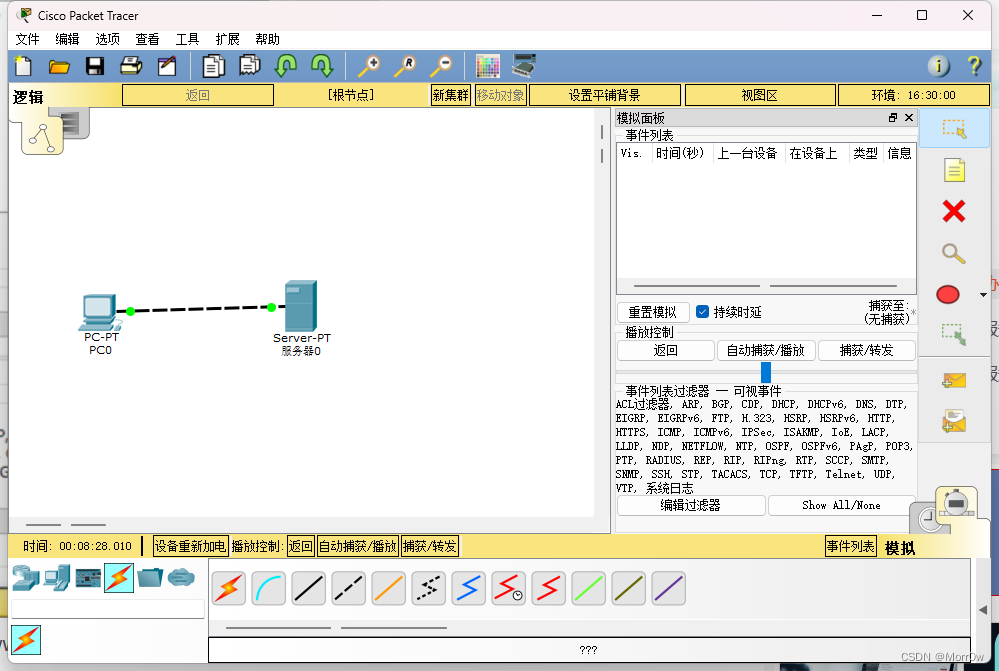Image resolution: width=999 pixels, height=671 pixels.
Task: Select the red Serial DTE cable
Action: click(549, 588)
